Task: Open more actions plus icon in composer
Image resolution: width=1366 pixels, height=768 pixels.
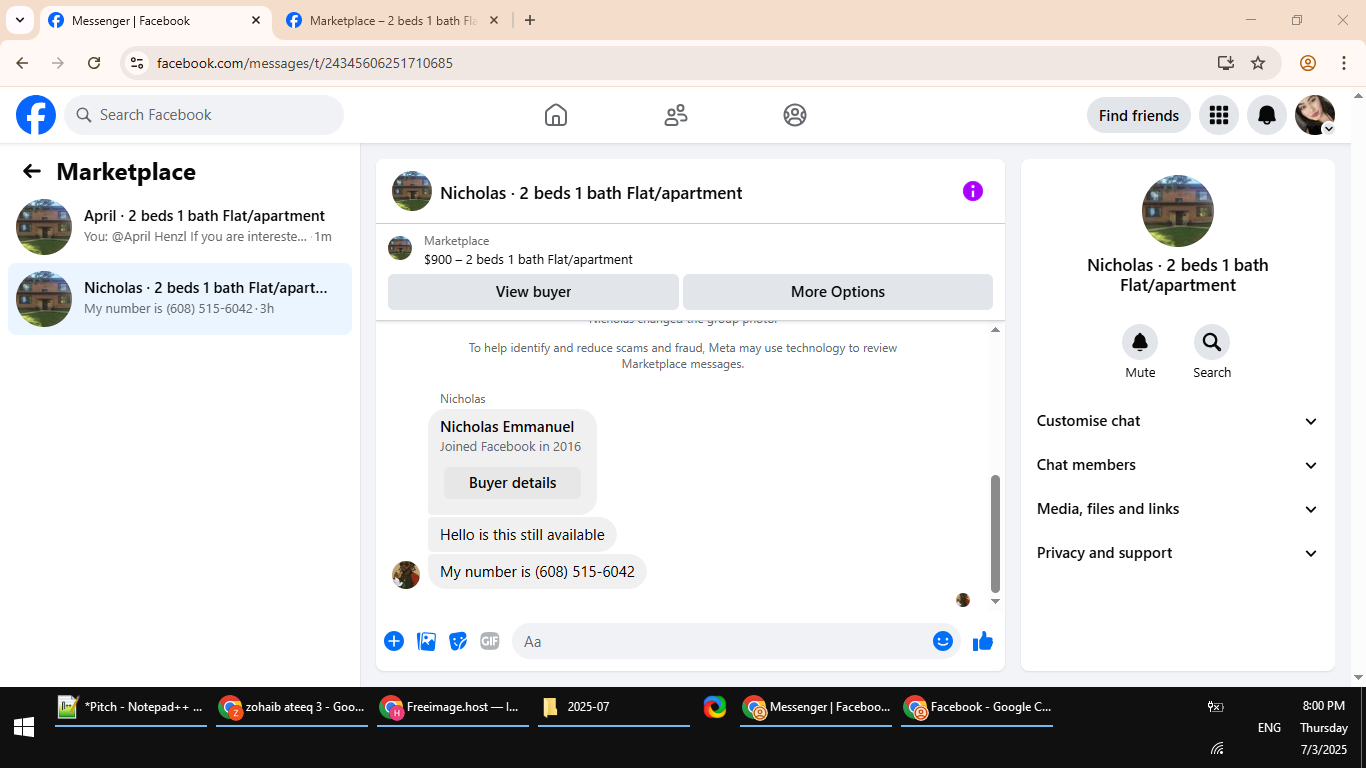Action: coord(394,641)
